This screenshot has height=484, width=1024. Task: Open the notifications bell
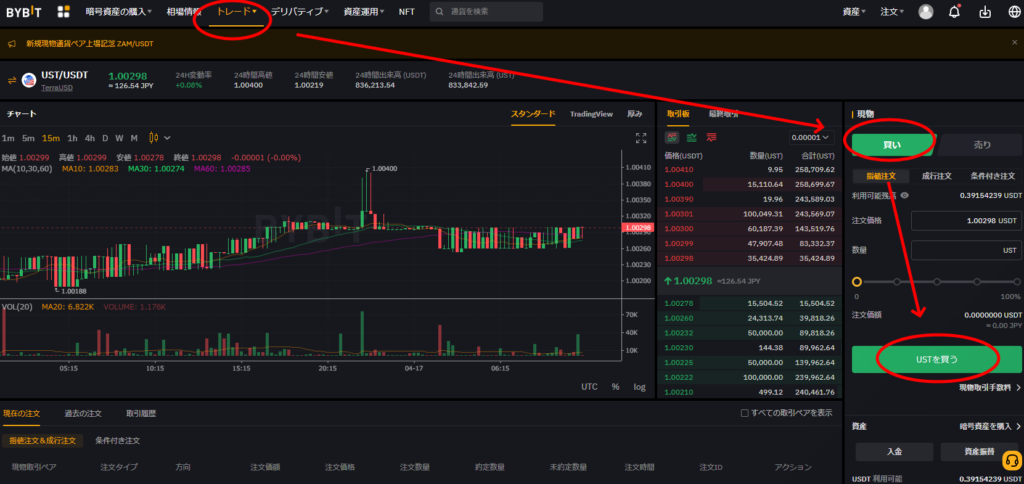pyautogui.click(x=954, y=12)
